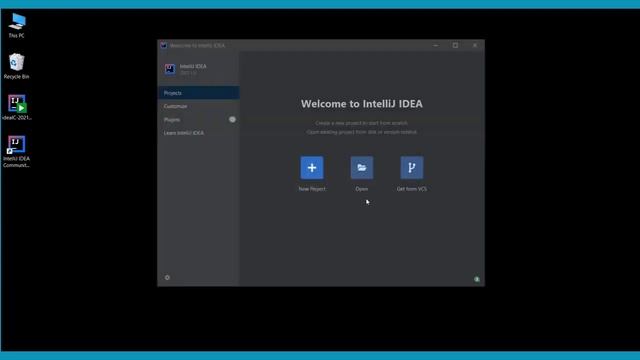
Task: Click the IntelliJ IDEA logo in sidebar header
Action: click(170, 69)
